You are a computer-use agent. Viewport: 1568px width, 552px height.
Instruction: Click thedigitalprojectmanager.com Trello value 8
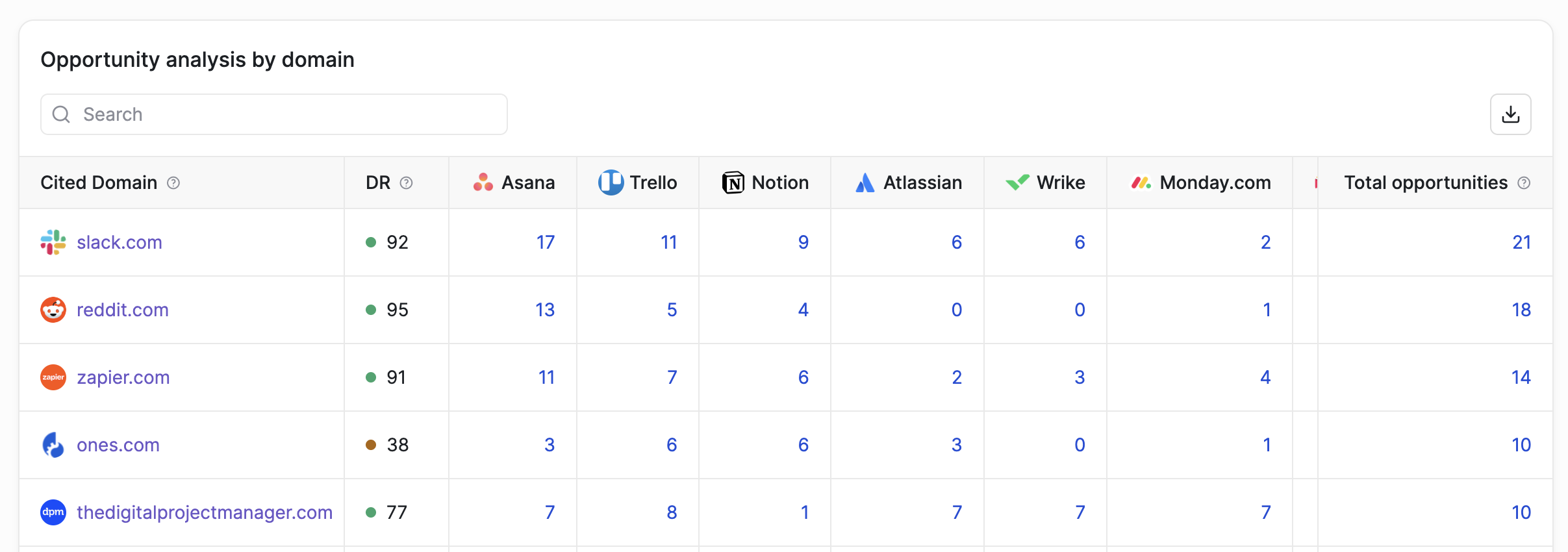point(672,512)
